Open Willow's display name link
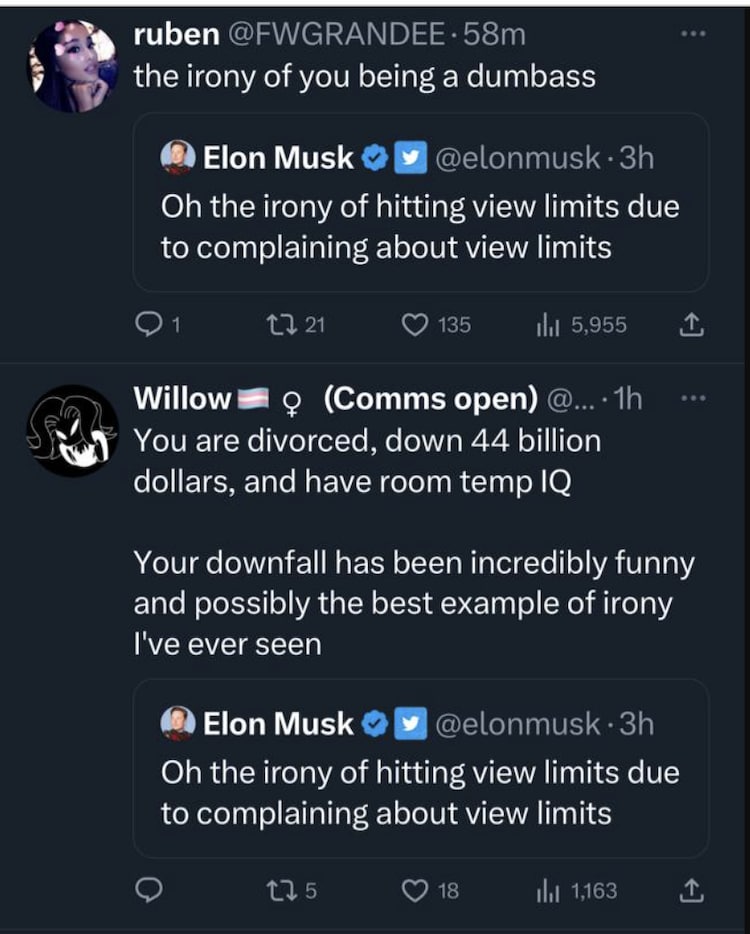750x934 pixels. coord(182,398)
